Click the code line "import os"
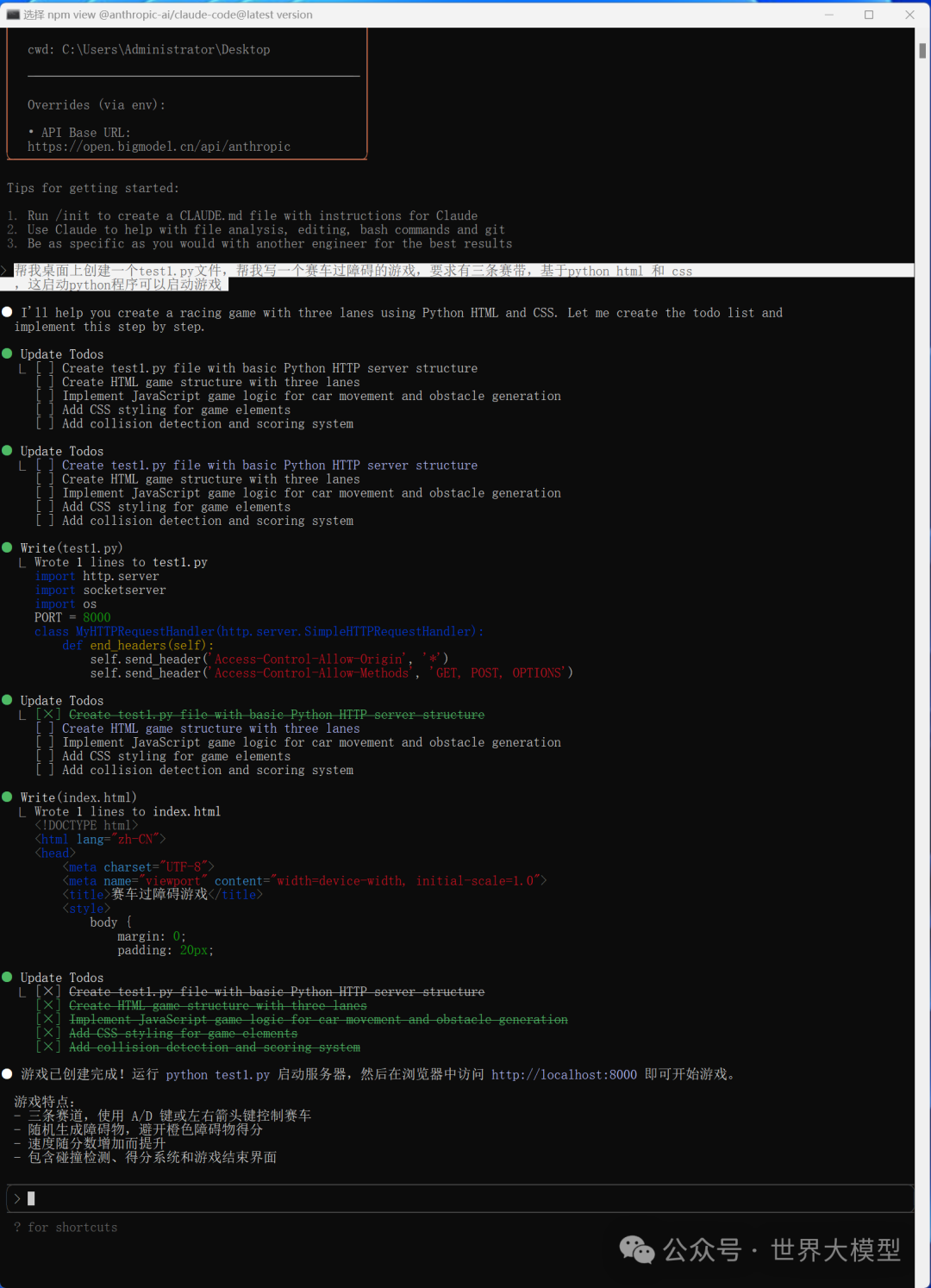Viewport: 931px width, 1288px height. point(66,603)
